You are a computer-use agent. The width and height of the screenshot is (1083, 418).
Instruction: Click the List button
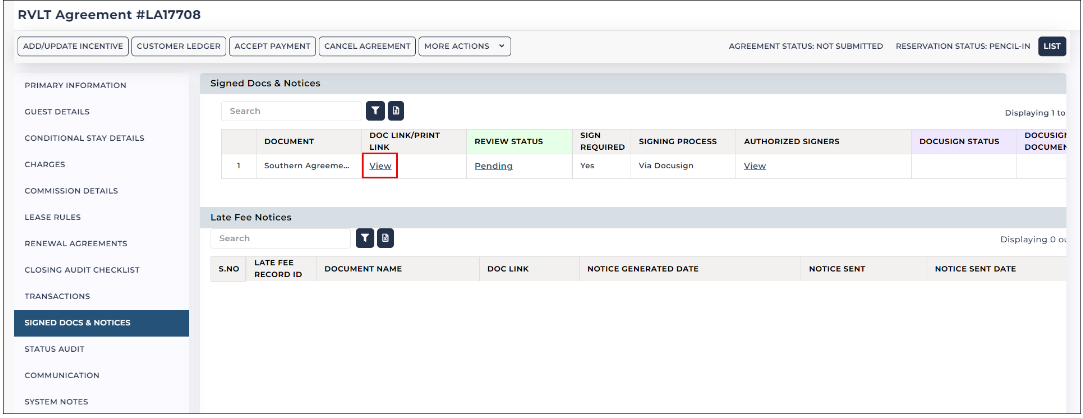coord(1052,46)
